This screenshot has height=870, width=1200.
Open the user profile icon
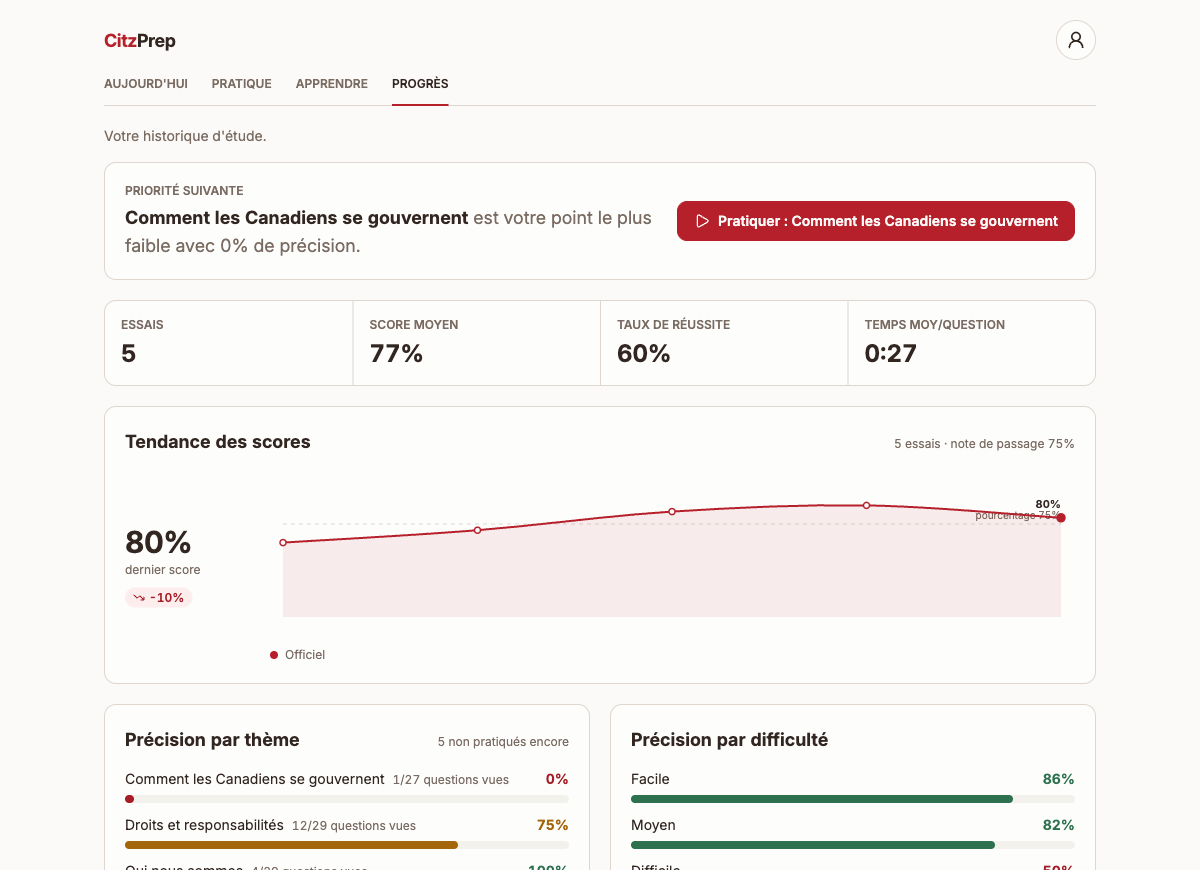pos(1076,40)
